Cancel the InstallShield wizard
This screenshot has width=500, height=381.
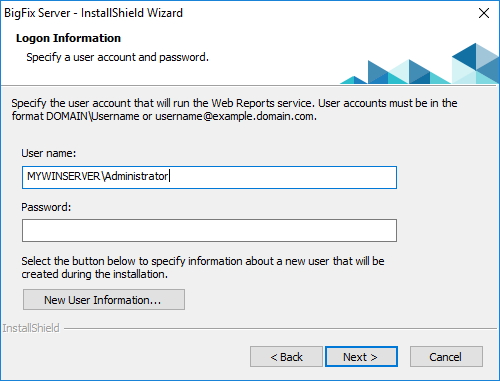[x=446, y=357]
